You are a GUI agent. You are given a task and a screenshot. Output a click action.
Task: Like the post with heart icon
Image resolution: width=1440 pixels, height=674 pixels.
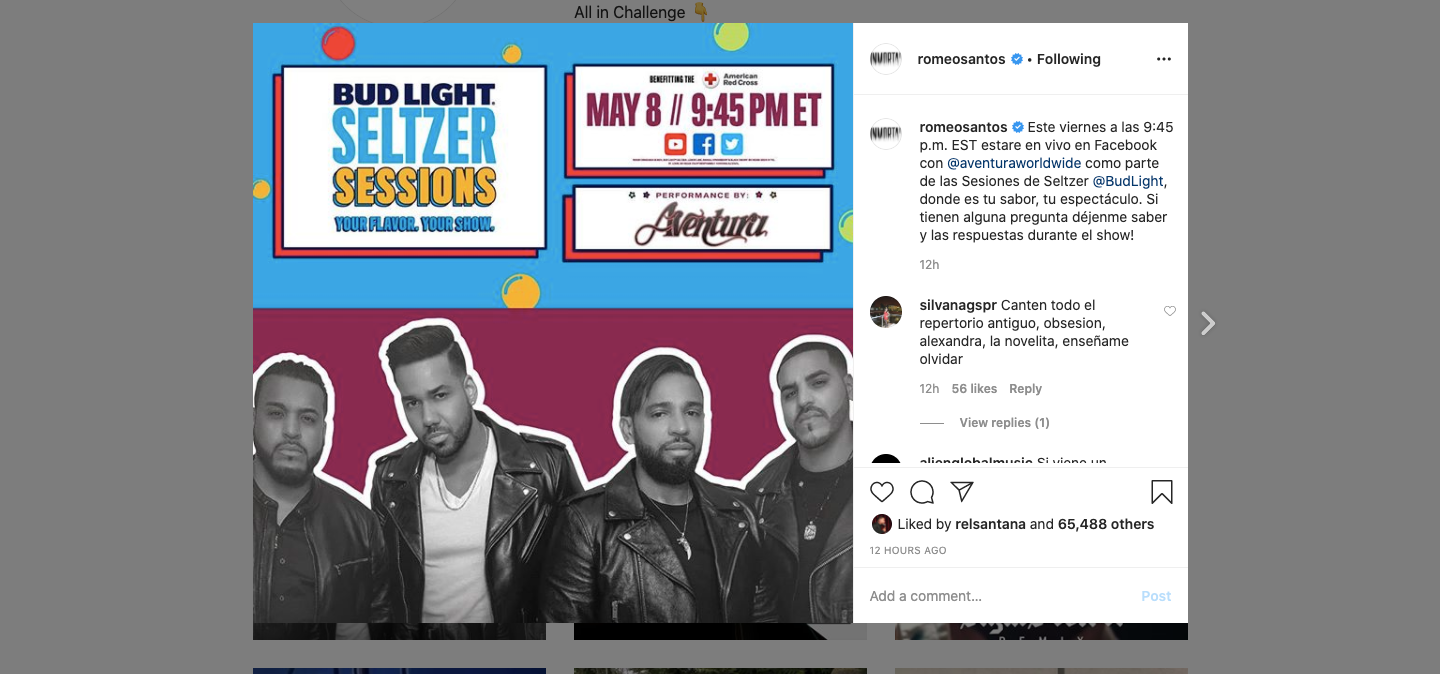click(882, 492)
